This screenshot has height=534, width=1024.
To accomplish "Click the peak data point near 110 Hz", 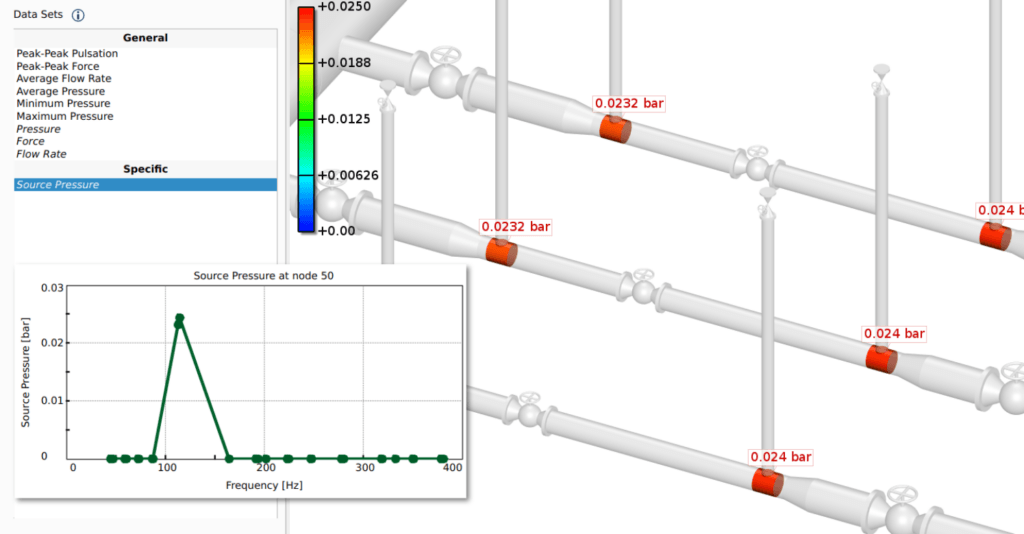I will click(x=180, y=318).
